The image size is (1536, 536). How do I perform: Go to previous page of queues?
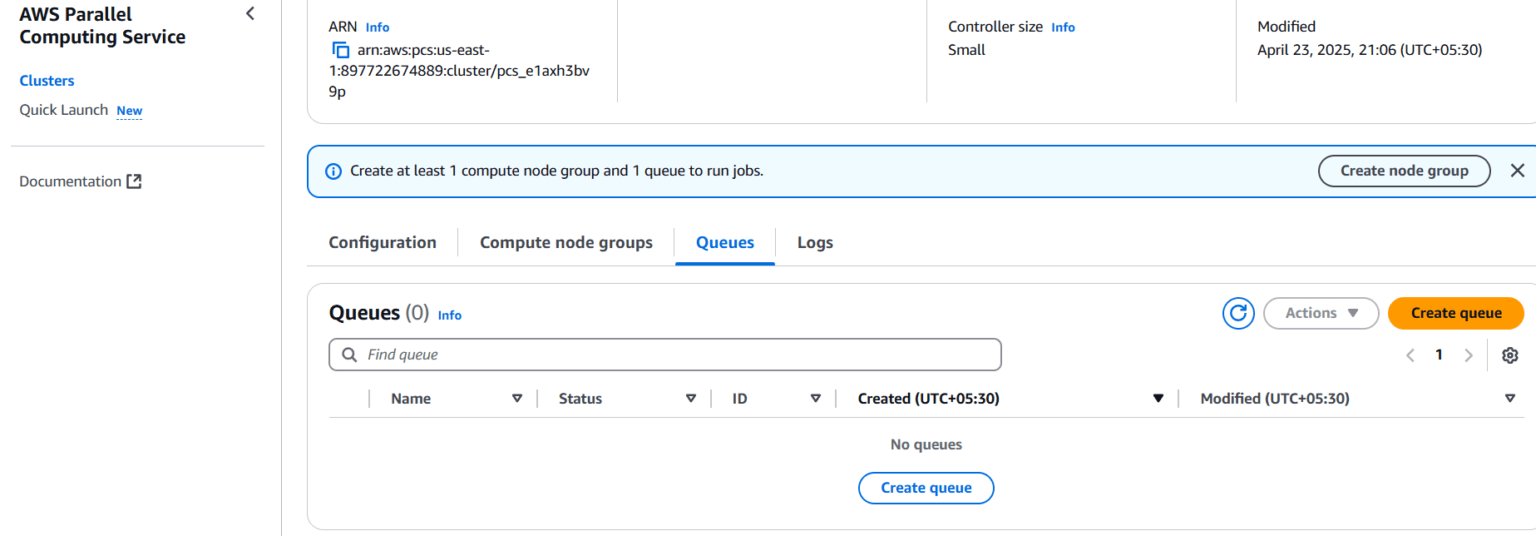pyautogui.click(x=1410, y=355)
